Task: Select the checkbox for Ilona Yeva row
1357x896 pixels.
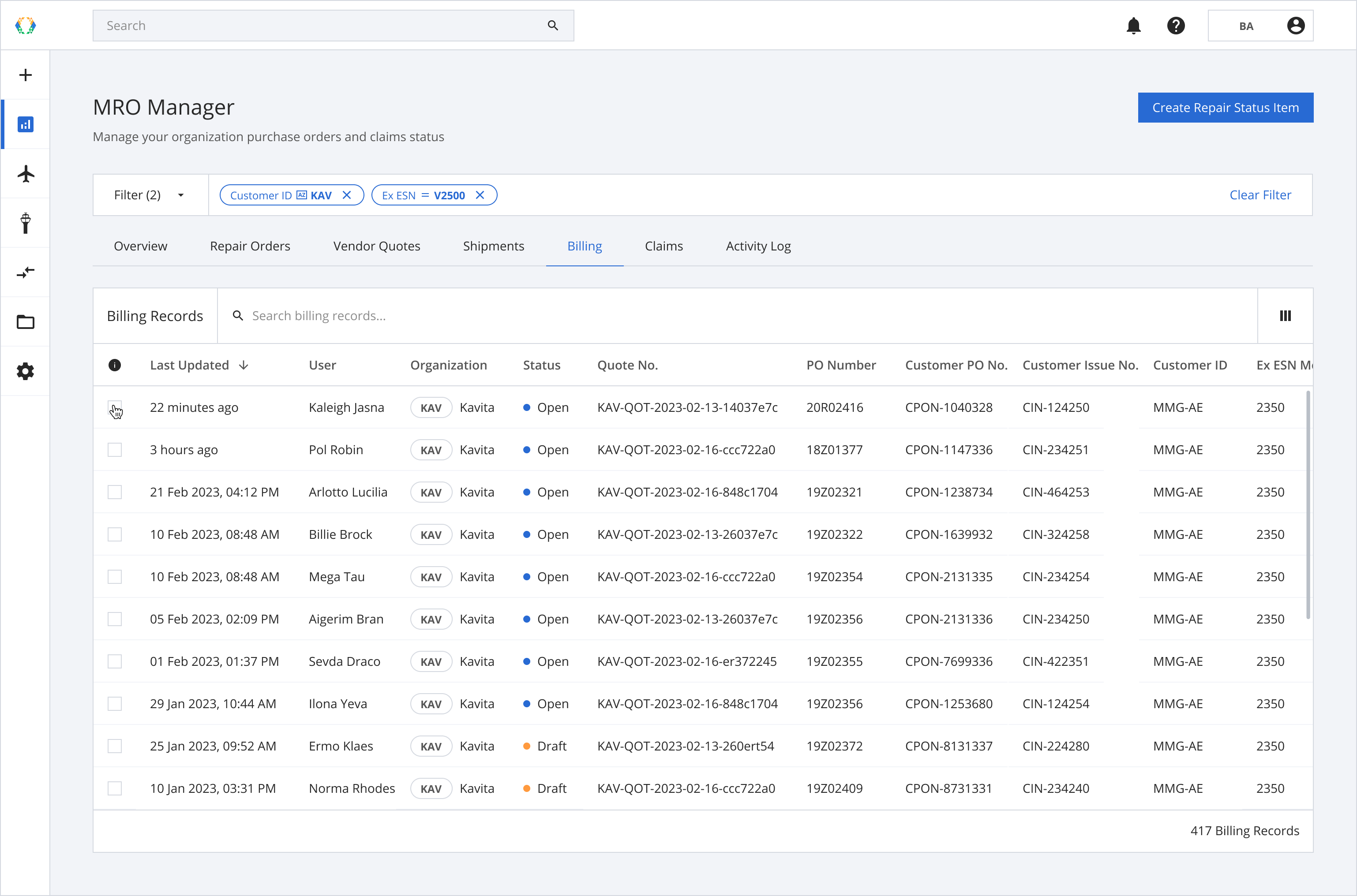Action: coord(114,703)
